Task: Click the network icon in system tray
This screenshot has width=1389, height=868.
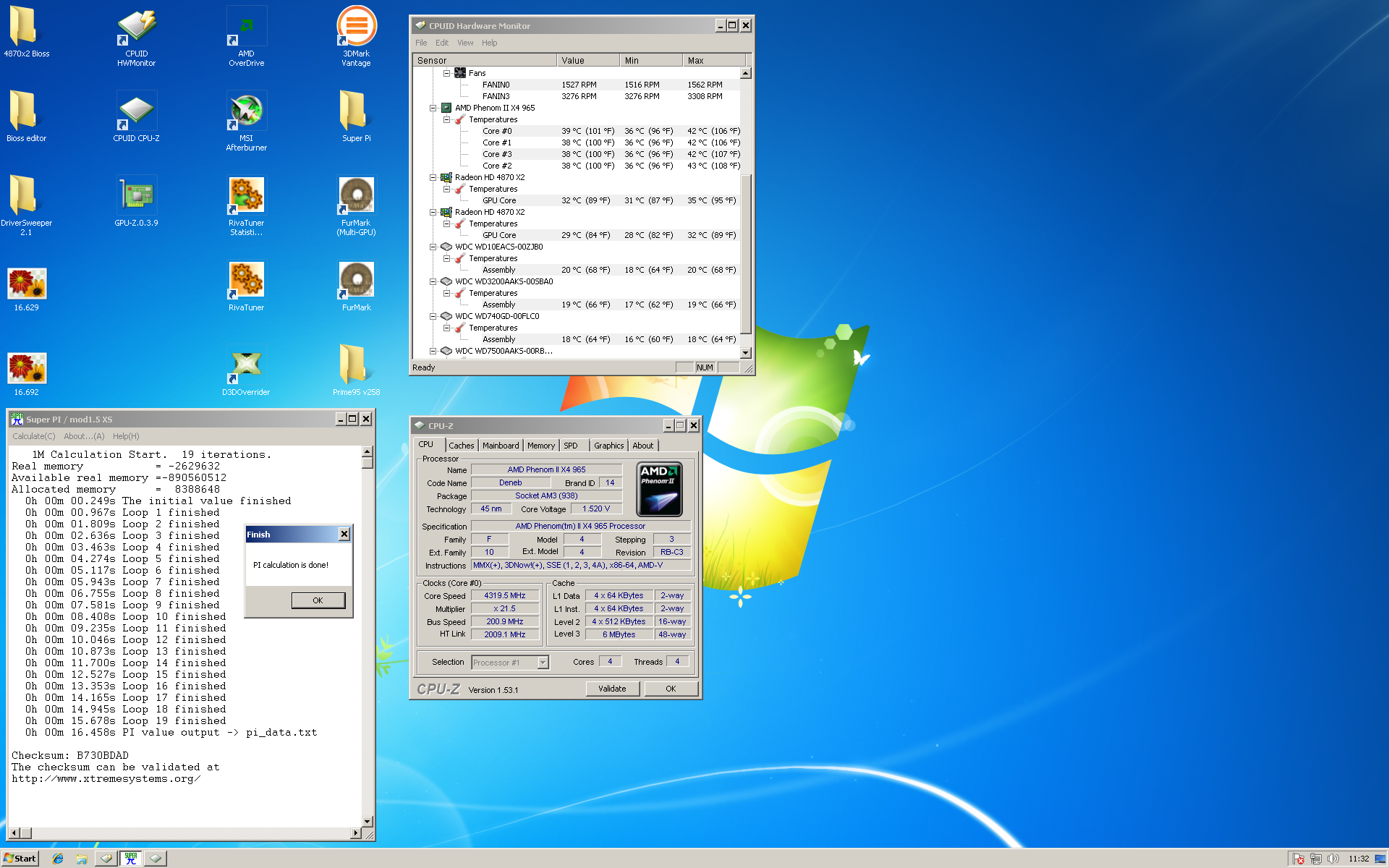Action: pyautogui.click(x=1315, y=859)
